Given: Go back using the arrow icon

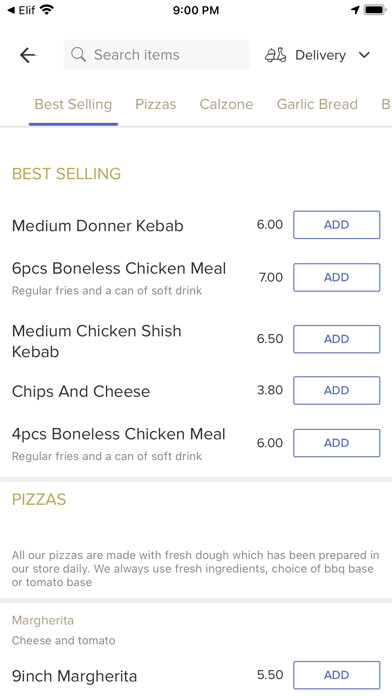Looking at the screenshot, I should pos(28,55).
